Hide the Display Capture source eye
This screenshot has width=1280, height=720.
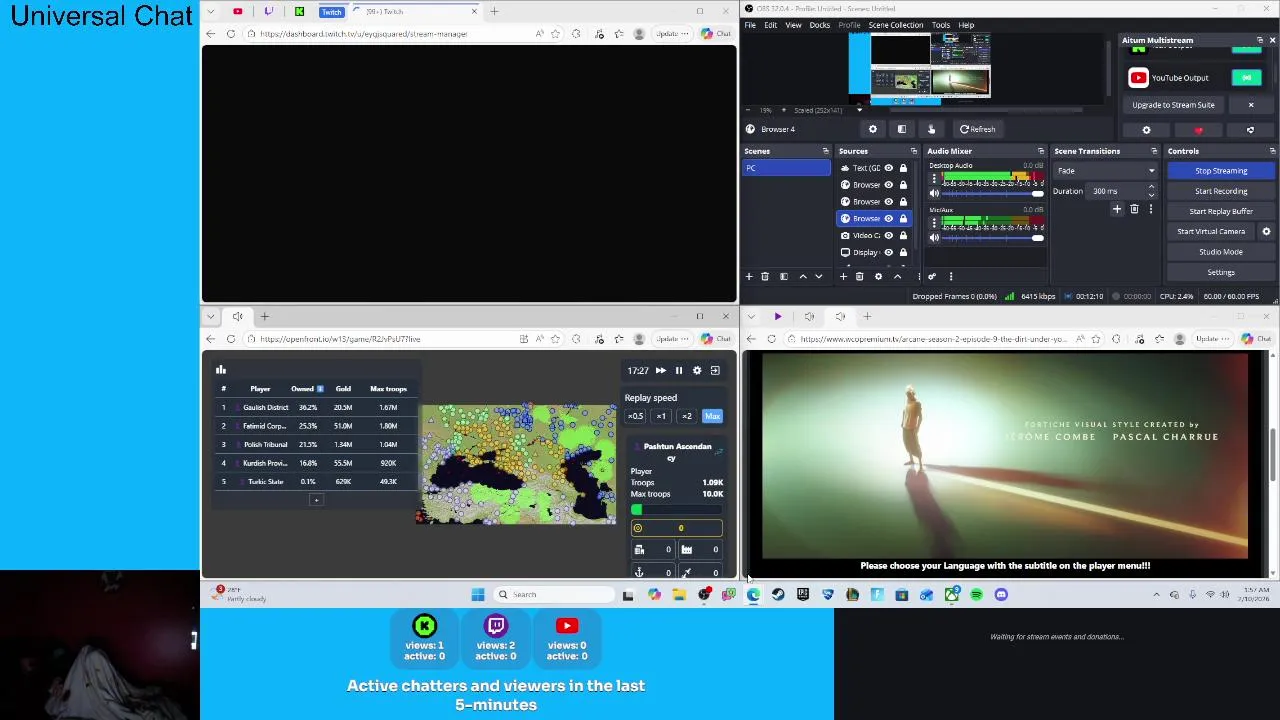click(x=888, y=252)
